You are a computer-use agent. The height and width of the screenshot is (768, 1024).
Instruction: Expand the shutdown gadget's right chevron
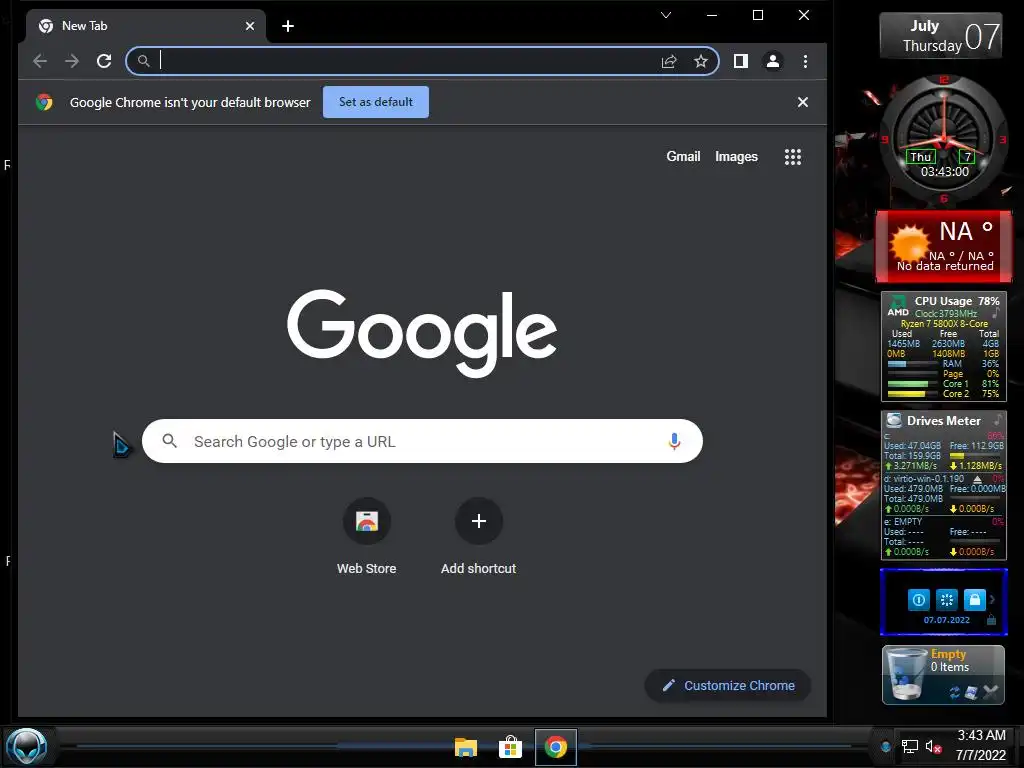pyautogui.click(x=993, y=599)
